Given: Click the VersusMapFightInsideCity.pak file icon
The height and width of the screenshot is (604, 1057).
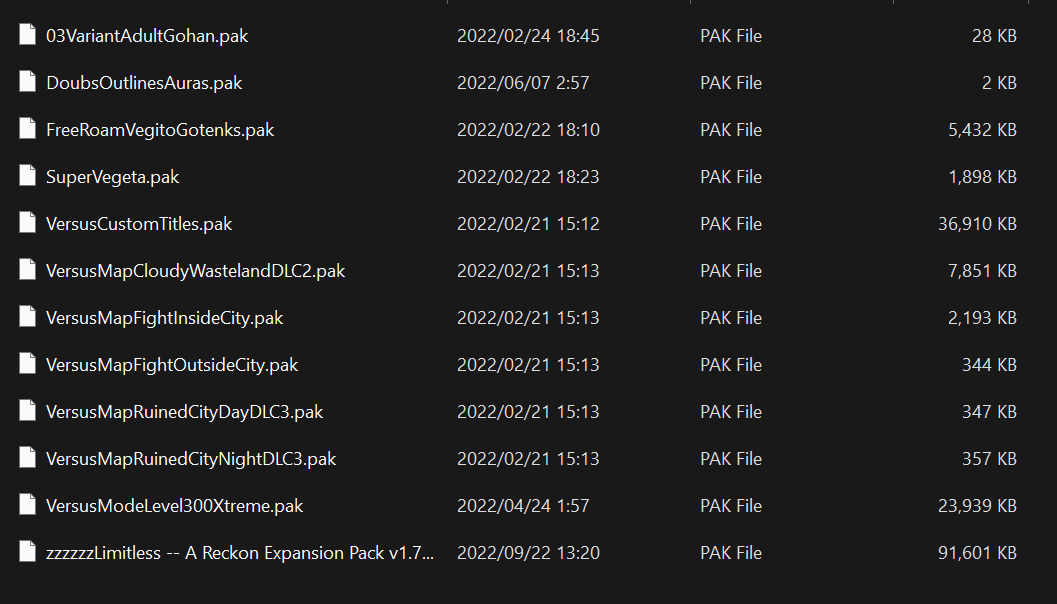Looking at the screenshot, I should [x=27, y=317].
